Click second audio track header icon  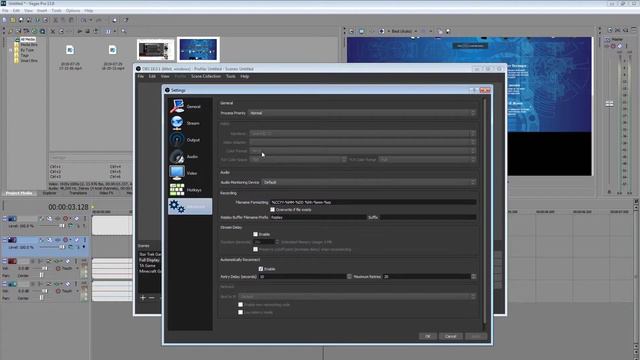tap(12, 284)
